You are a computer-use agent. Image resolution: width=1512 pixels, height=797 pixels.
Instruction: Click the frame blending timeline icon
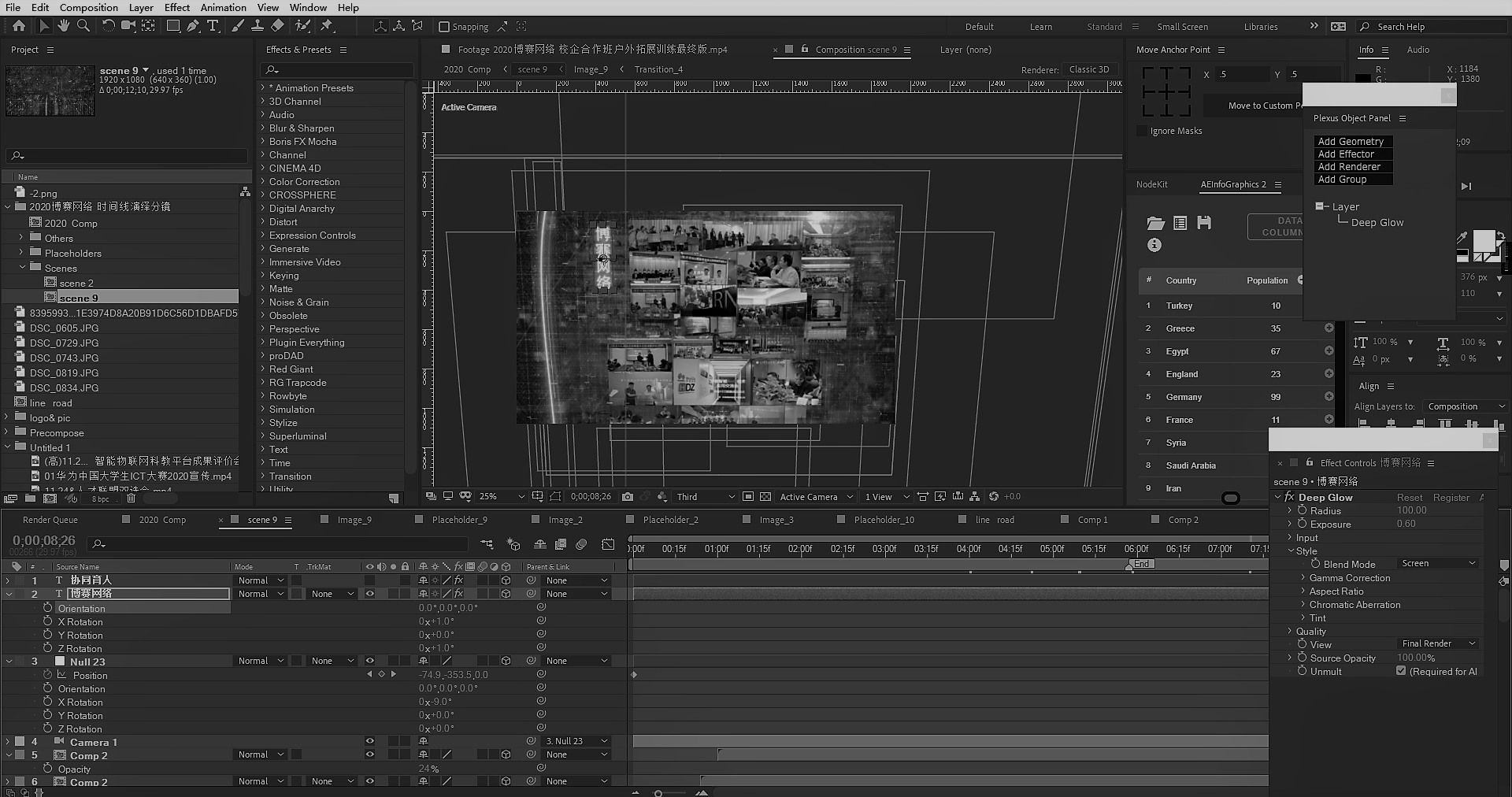pyautogui.click(x=561, y=544)
